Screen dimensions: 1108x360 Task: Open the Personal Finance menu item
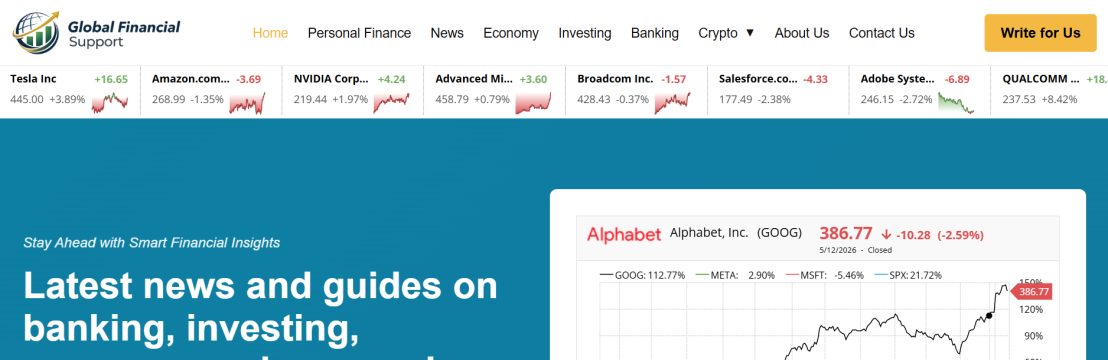click(359, 33)
